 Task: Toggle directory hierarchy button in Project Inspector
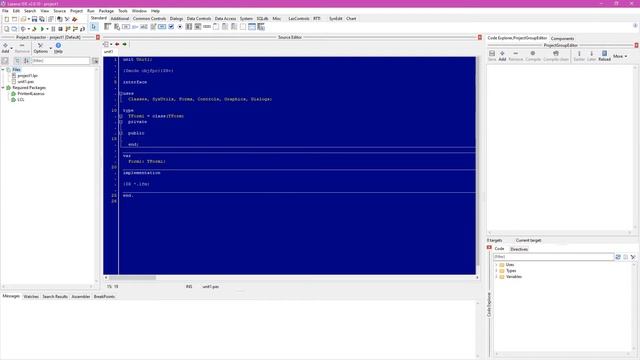pos(17,60)
